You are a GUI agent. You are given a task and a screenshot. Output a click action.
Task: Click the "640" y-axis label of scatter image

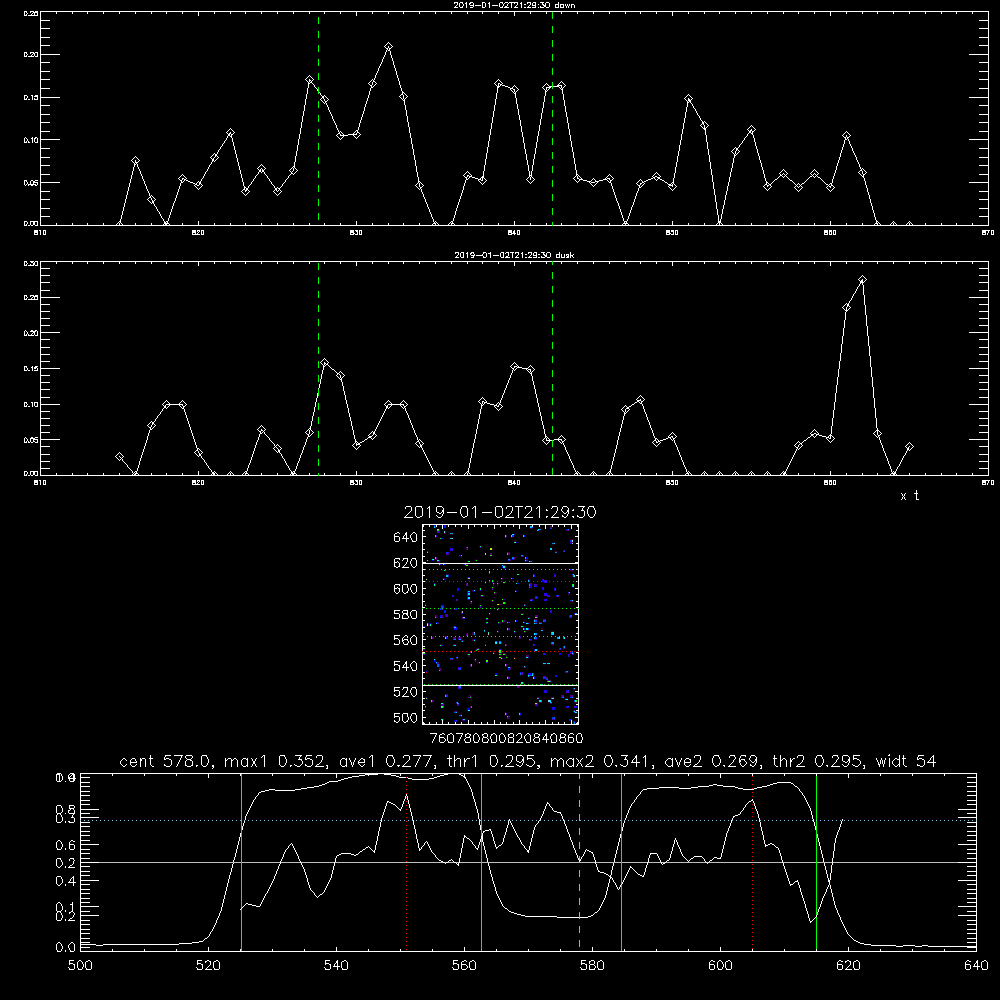[406, 538]
